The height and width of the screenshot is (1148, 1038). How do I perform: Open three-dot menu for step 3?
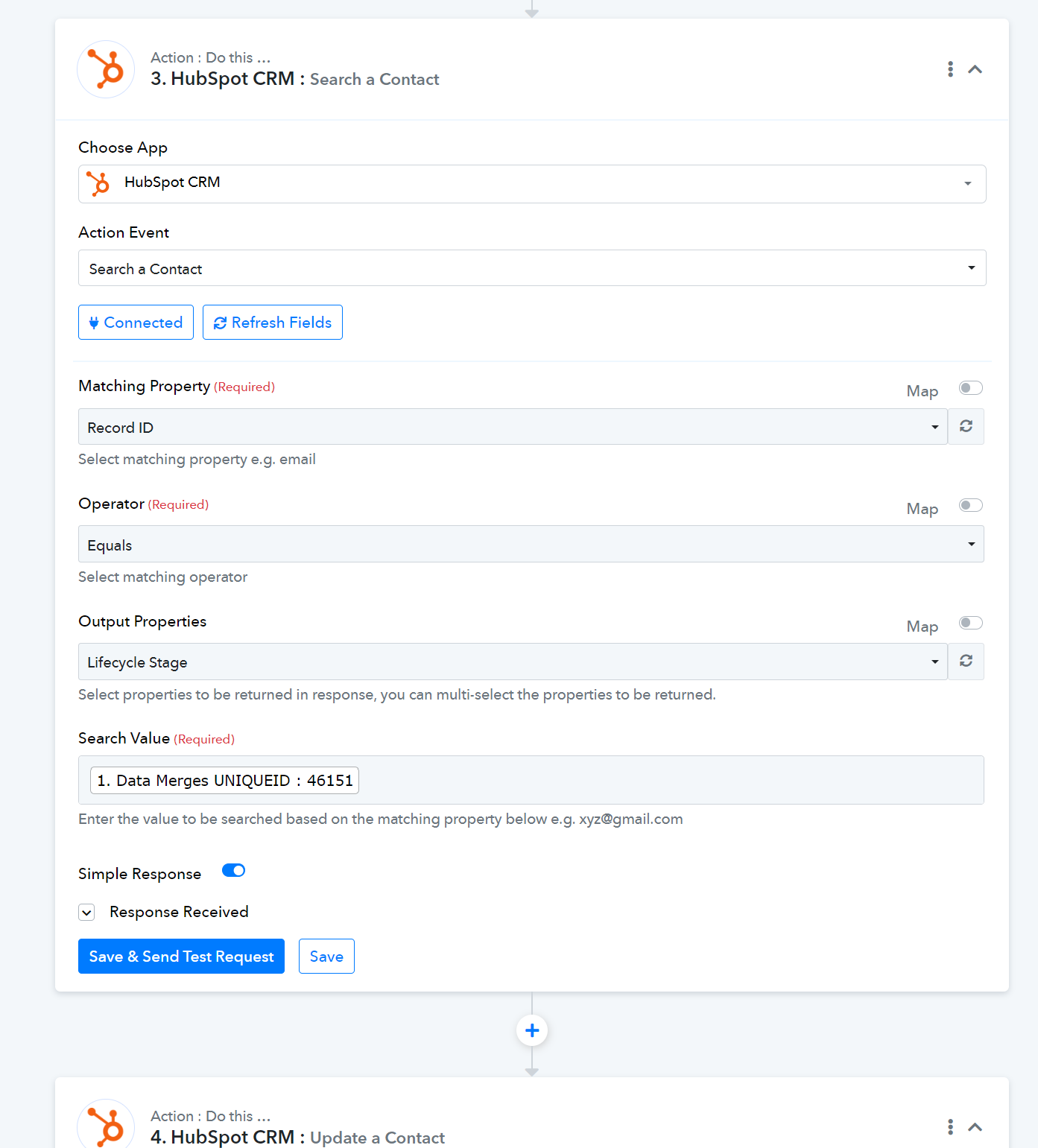pyautogui.click(x=950, y=69)
